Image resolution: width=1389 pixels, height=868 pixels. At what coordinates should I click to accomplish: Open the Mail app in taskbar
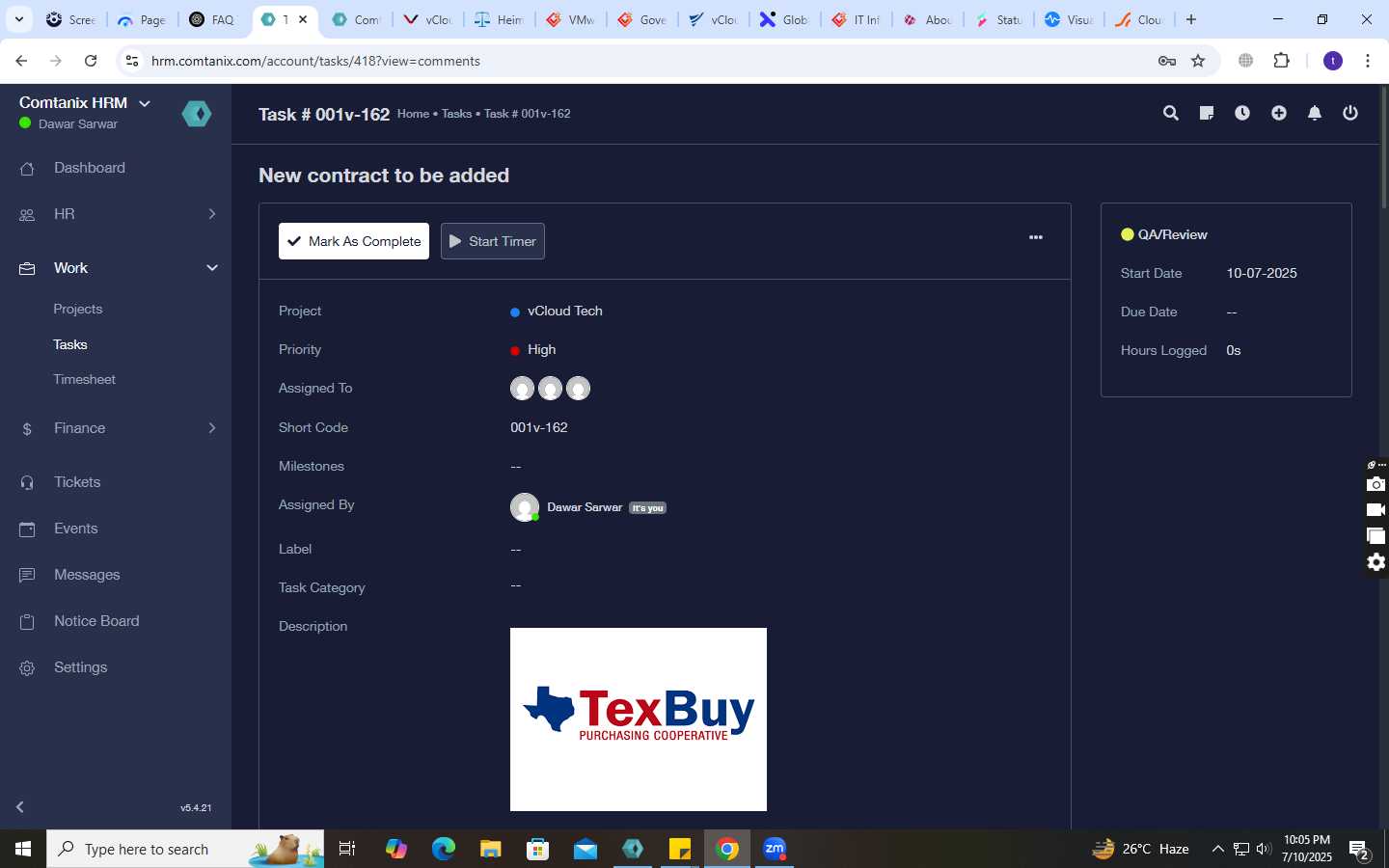pos(586,849)
